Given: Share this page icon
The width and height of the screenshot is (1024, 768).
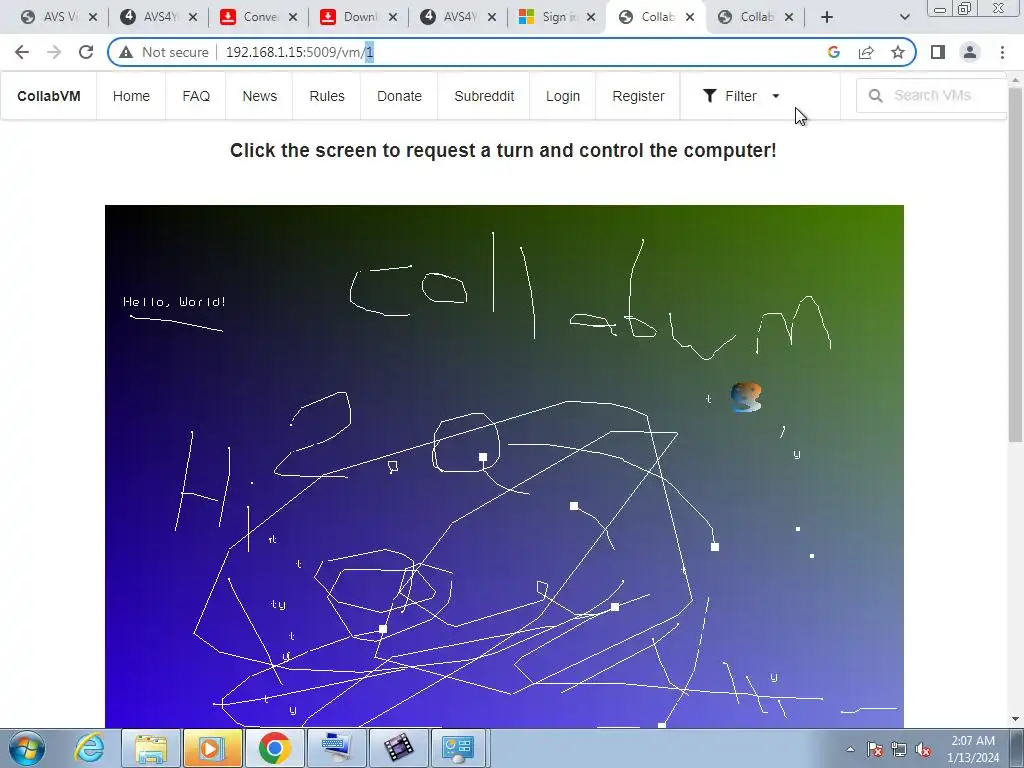Looking at the screenshot, I should [x=866, y=52].
